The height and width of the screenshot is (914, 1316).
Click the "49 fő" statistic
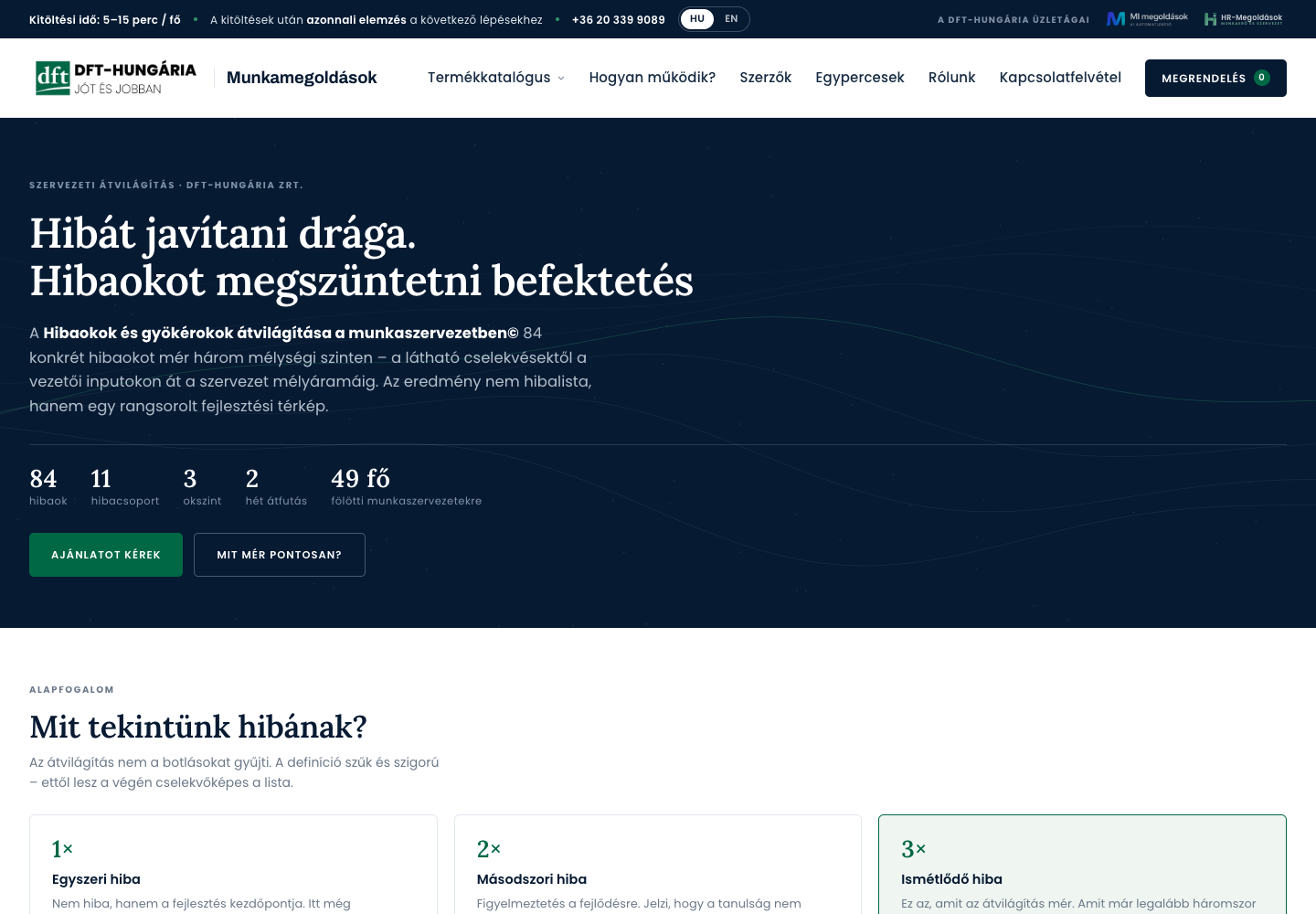(407, 486)
